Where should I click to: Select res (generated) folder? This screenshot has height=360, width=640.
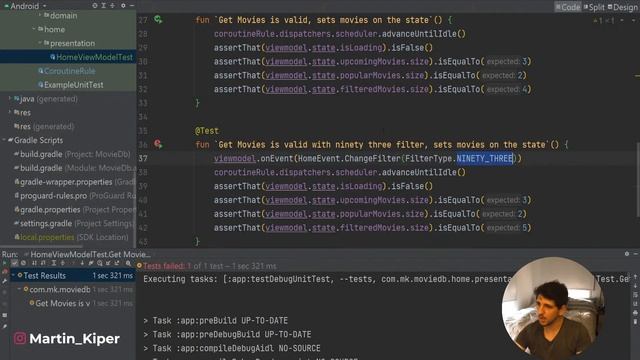(44, 127)
